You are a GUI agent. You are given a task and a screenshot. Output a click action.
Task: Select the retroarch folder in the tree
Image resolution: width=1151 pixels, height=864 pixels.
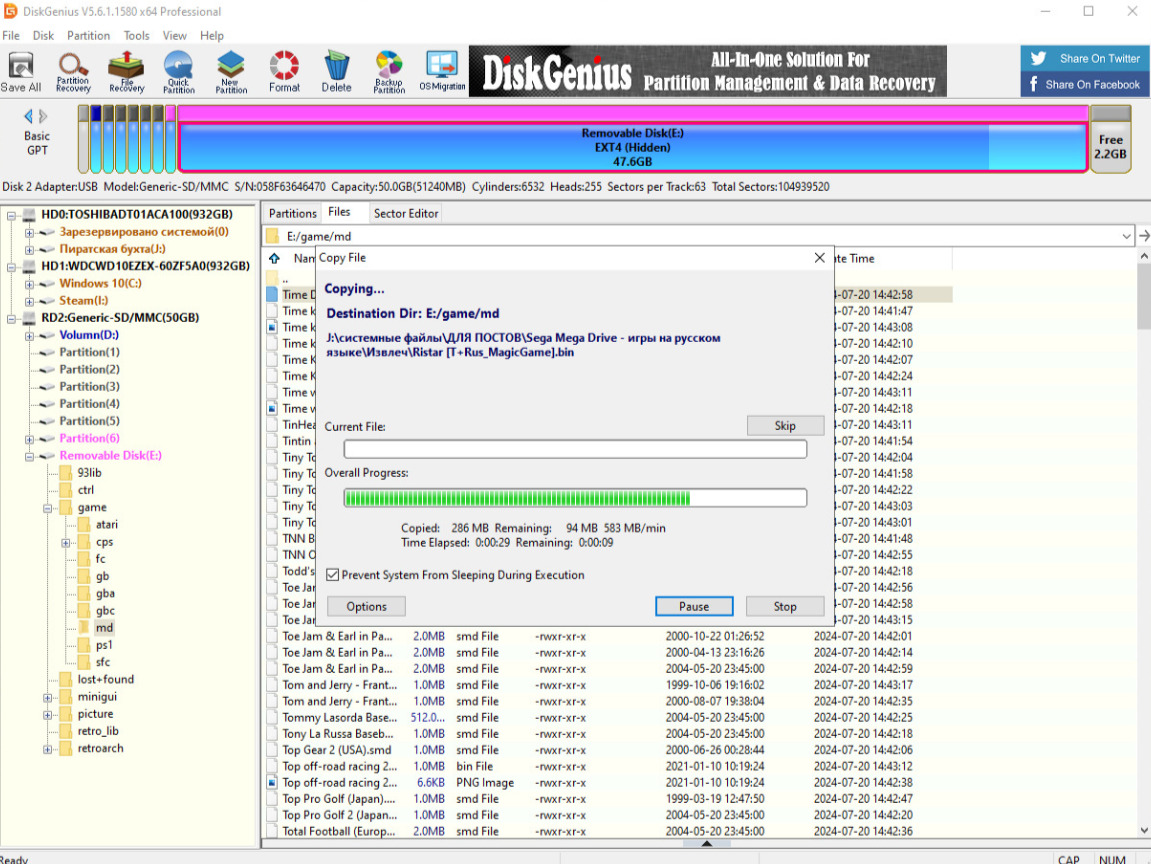click(100, 748)
